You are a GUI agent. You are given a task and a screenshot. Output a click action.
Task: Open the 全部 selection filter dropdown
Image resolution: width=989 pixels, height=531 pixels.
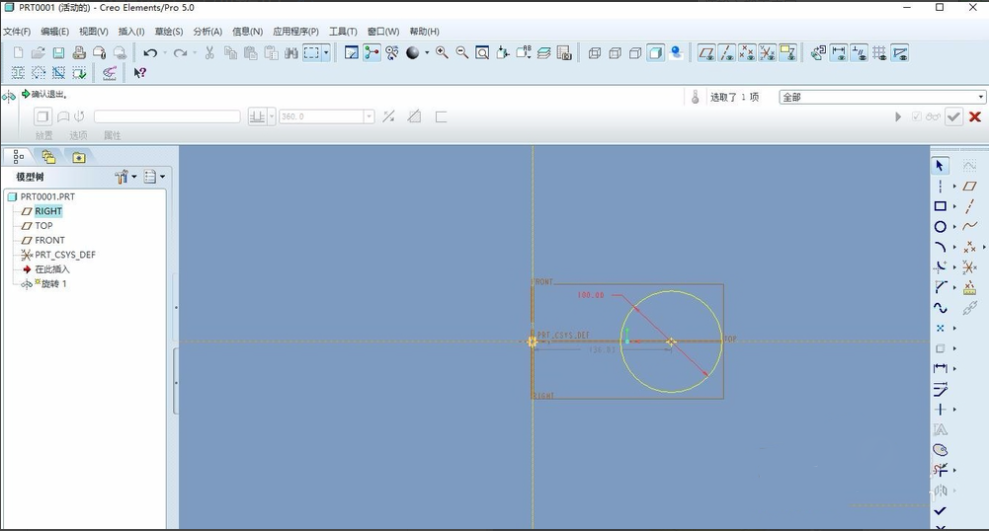[x=981, y=97]
